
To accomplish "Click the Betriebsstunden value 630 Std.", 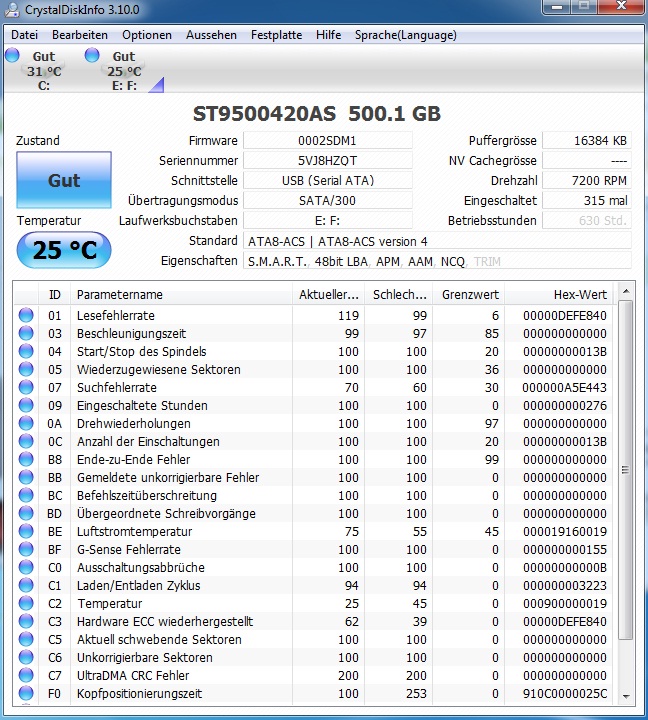I will tap(586, 220).
